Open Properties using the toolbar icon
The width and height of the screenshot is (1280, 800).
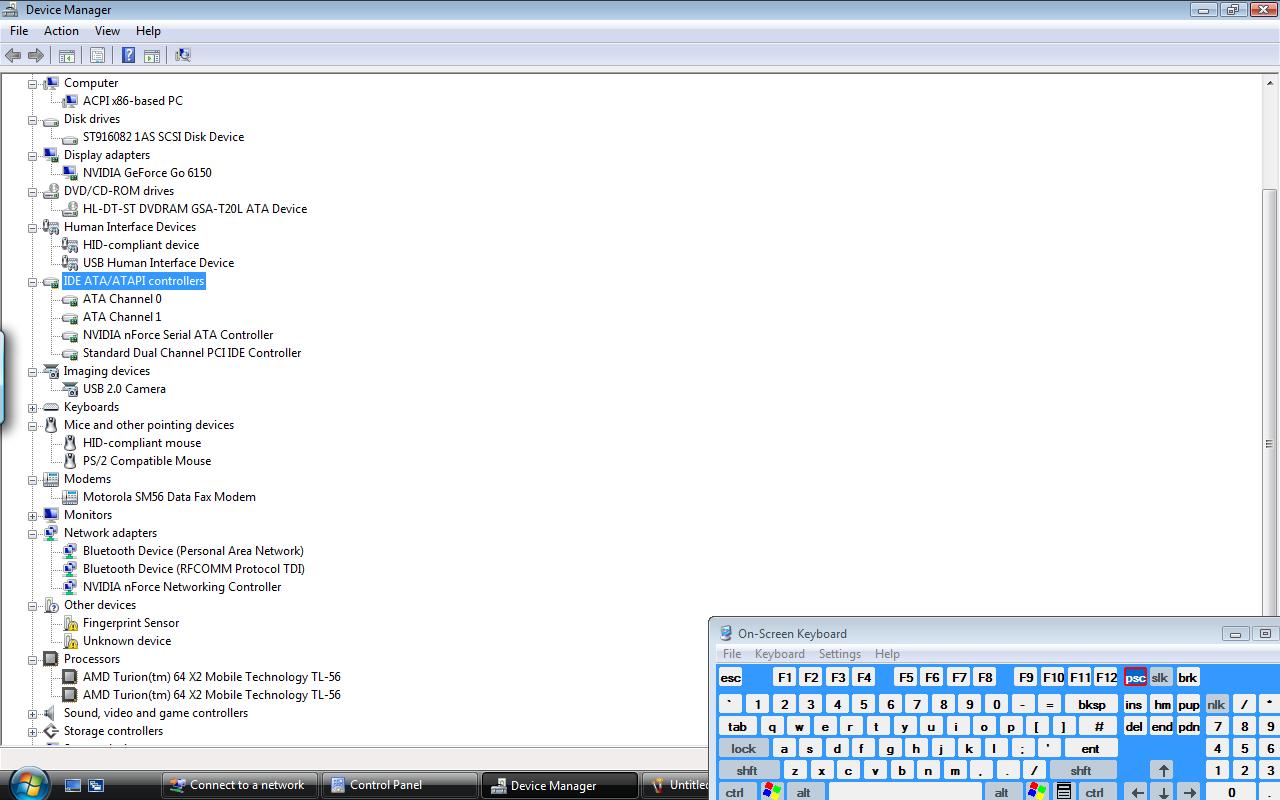98,55
